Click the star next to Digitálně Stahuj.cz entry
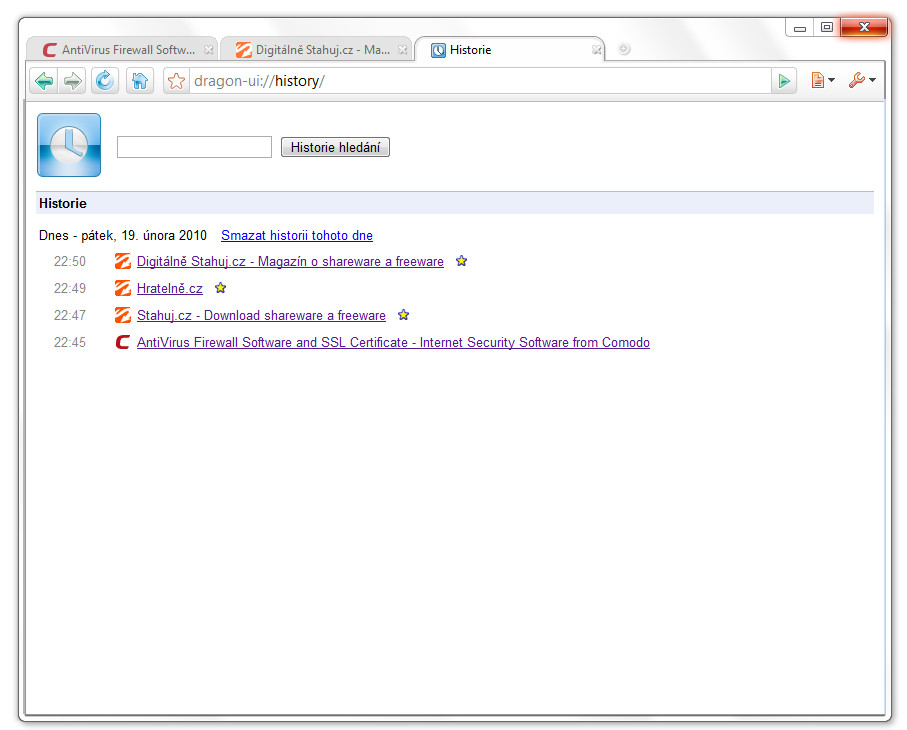Viewport: 907px width, 730px height. tap(461, 261)
